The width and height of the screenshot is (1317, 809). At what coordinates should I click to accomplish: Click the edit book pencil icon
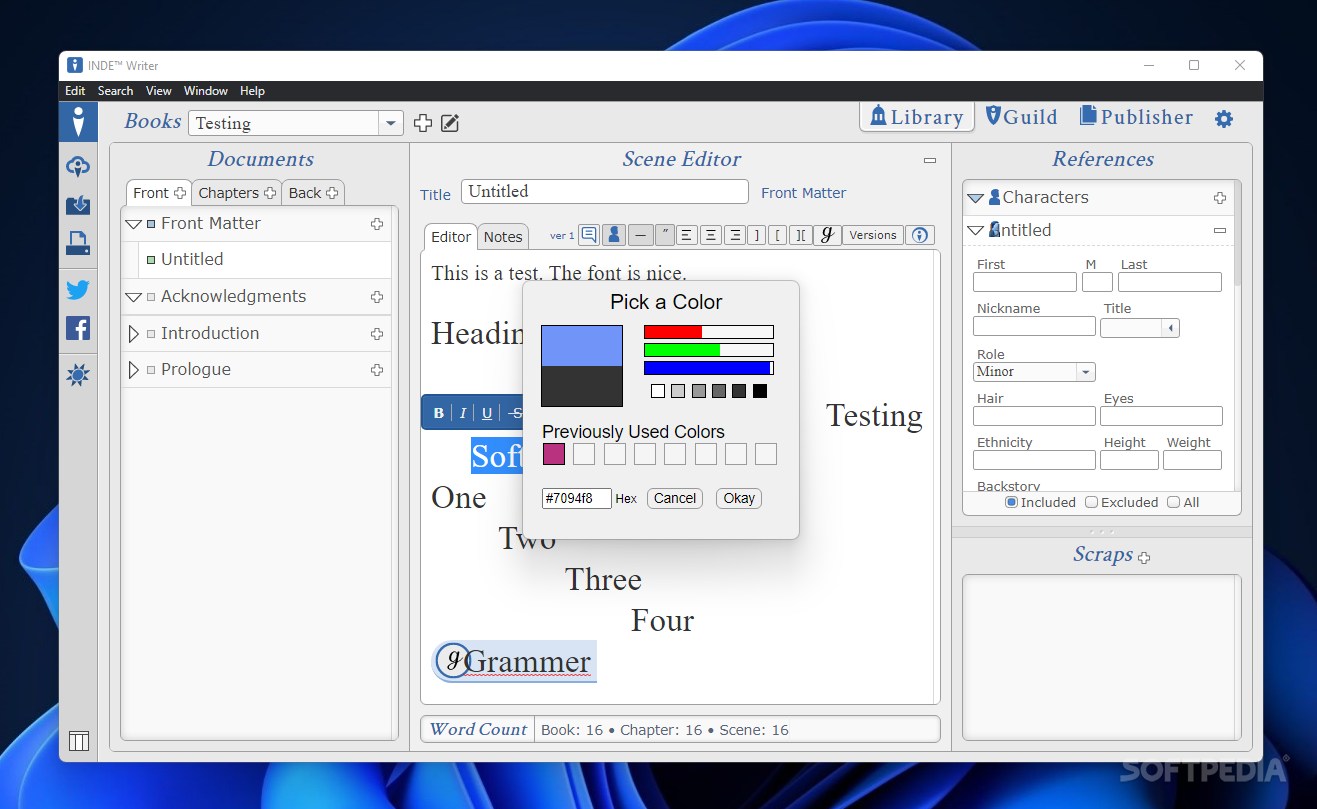point(450,123)
